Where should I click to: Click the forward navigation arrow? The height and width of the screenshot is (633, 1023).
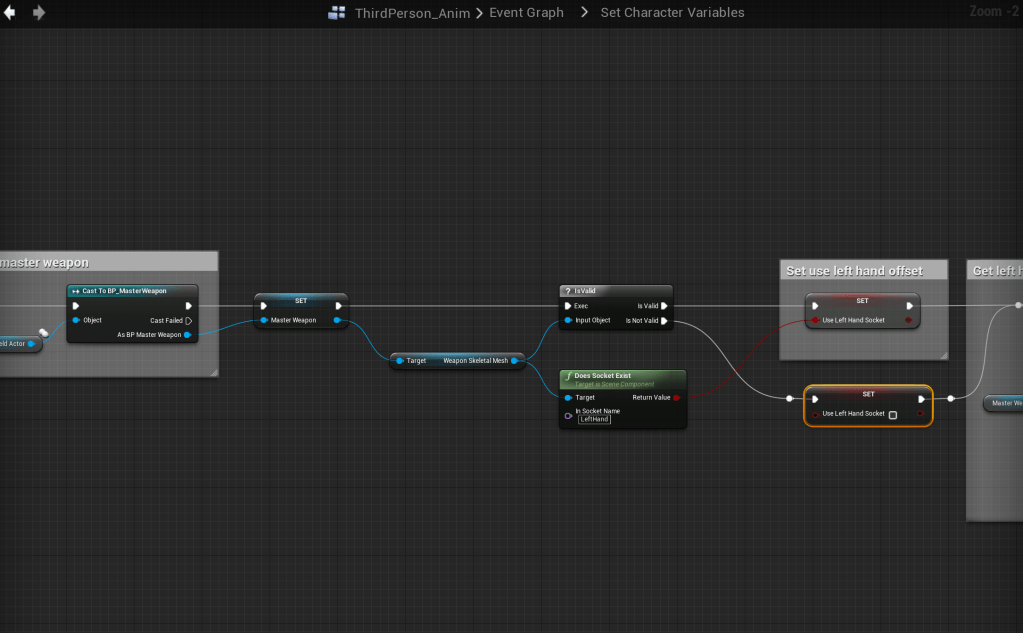(39, 13)
